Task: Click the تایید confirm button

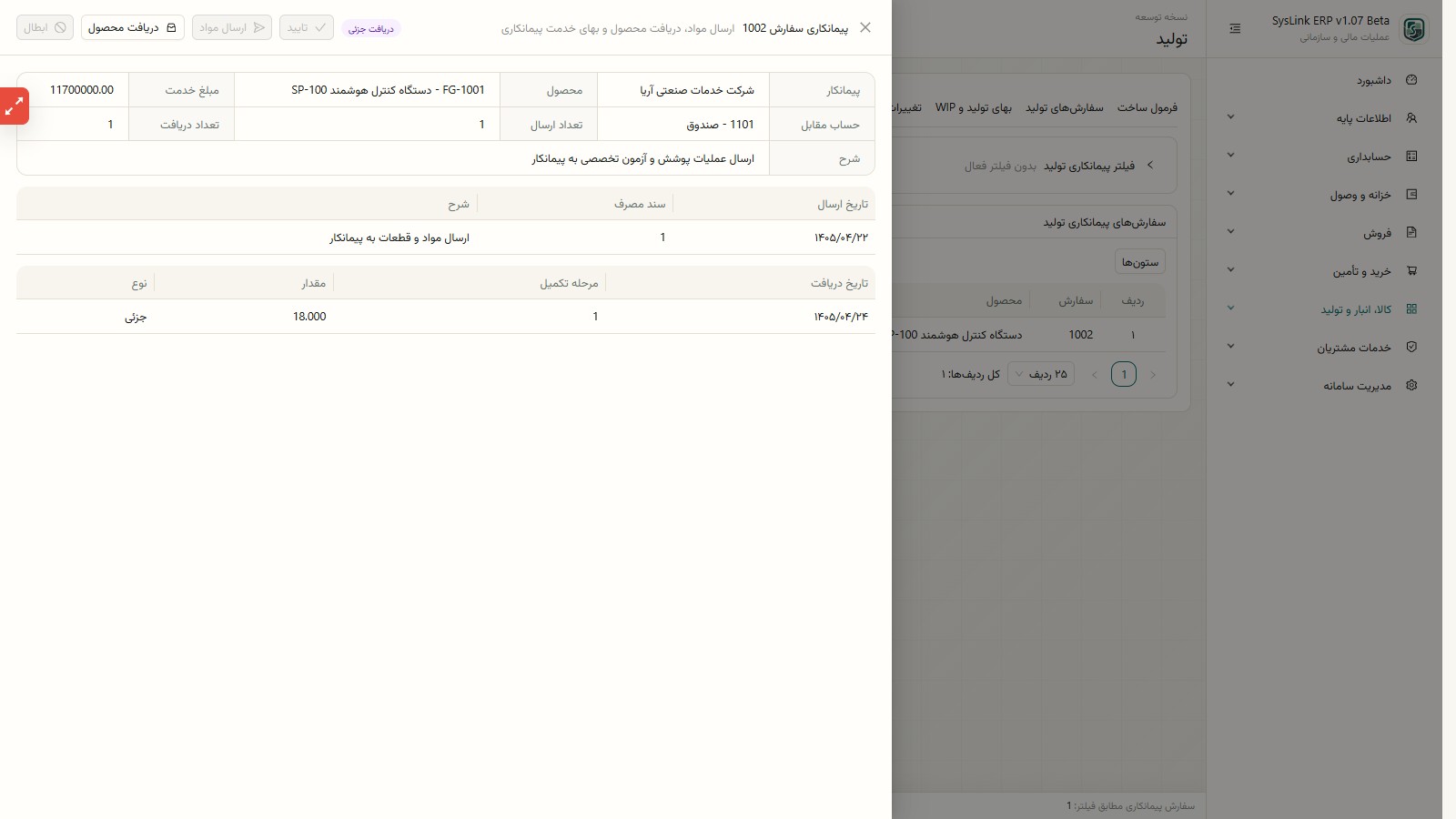Action: coord(307,27)
